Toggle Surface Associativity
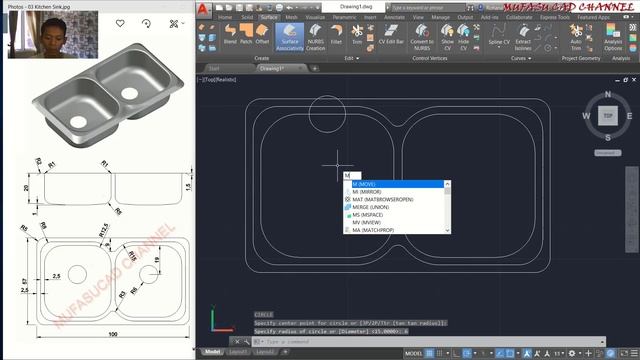 pyautogui.click(x=290, y=37)
